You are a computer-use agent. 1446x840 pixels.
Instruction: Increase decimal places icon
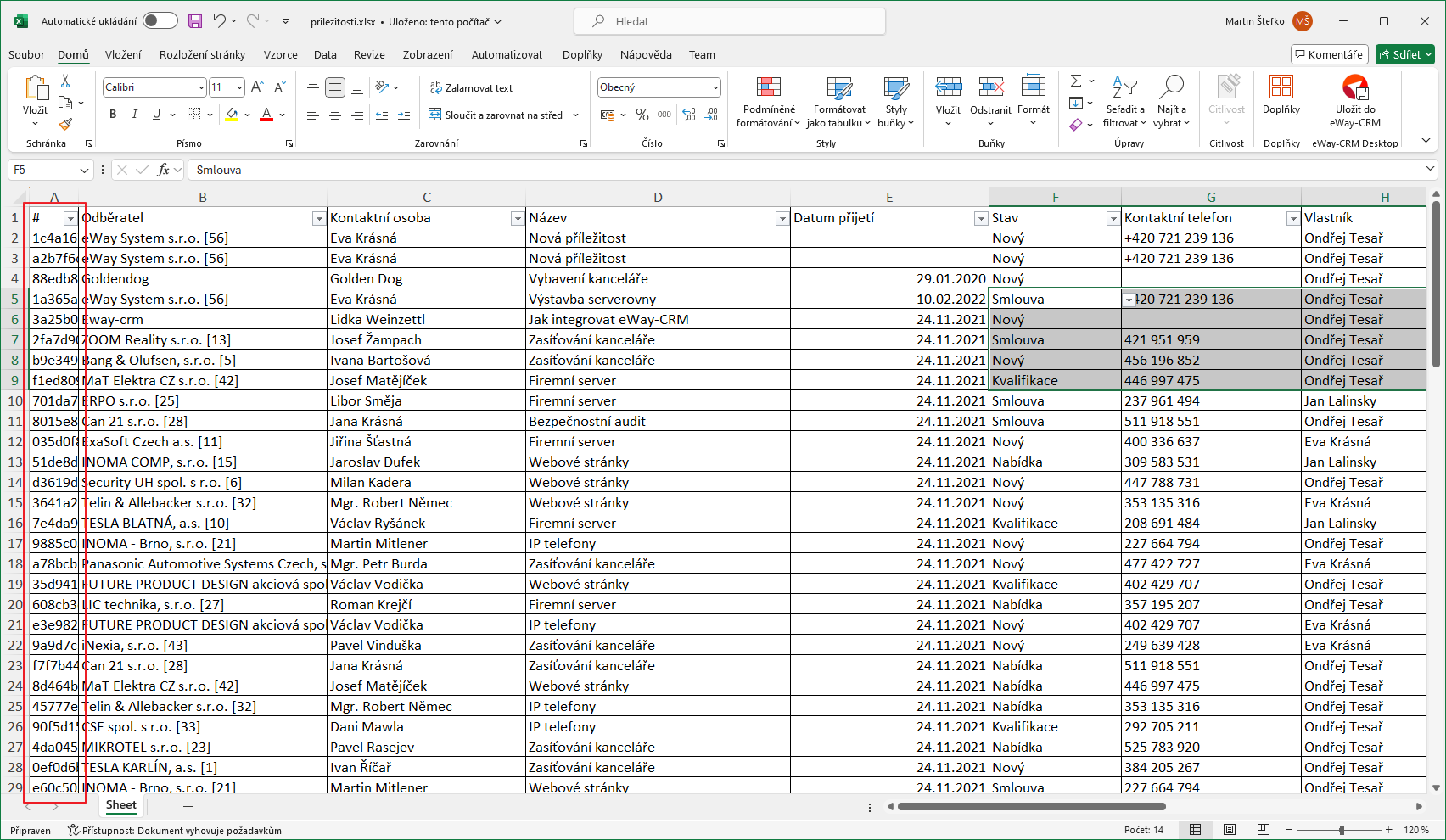tap(689, 115)
